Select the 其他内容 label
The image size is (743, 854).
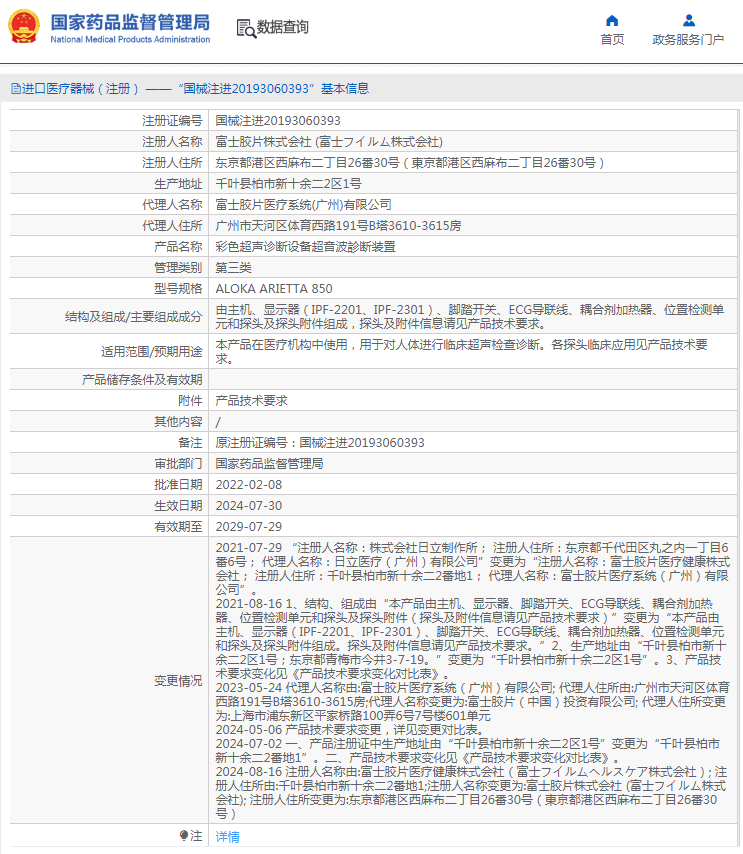(178, 422)
